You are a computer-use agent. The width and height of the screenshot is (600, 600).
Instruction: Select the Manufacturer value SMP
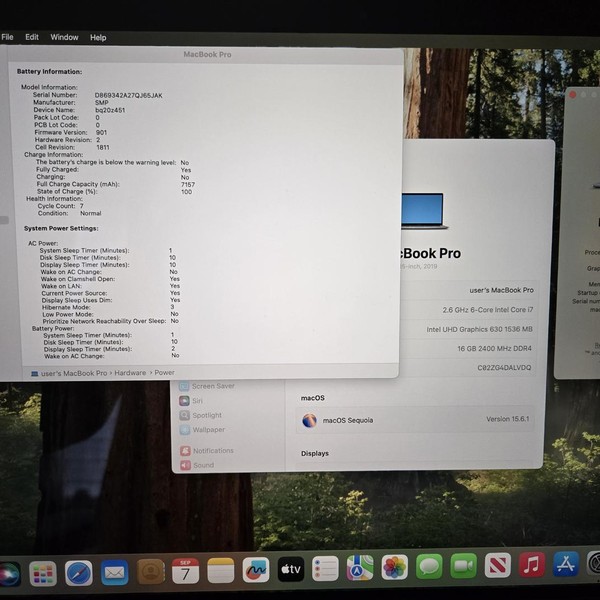(101, 103)
